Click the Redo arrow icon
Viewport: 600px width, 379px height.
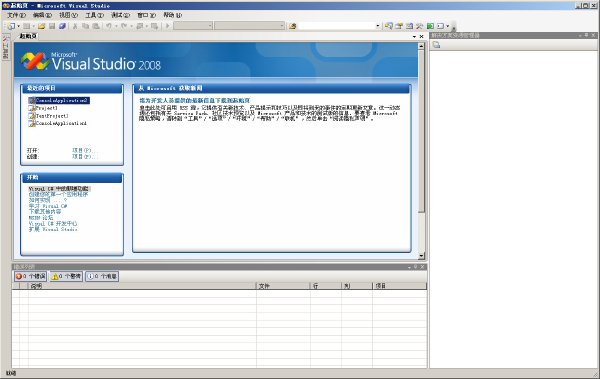124,26
